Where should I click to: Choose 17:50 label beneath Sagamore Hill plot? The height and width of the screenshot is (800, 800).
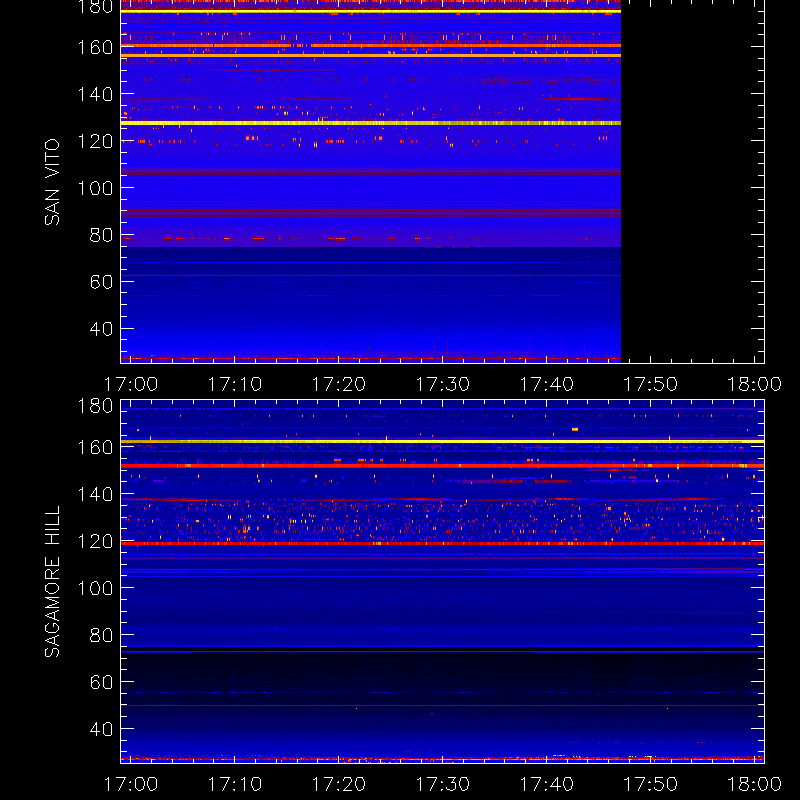[651, 784]
